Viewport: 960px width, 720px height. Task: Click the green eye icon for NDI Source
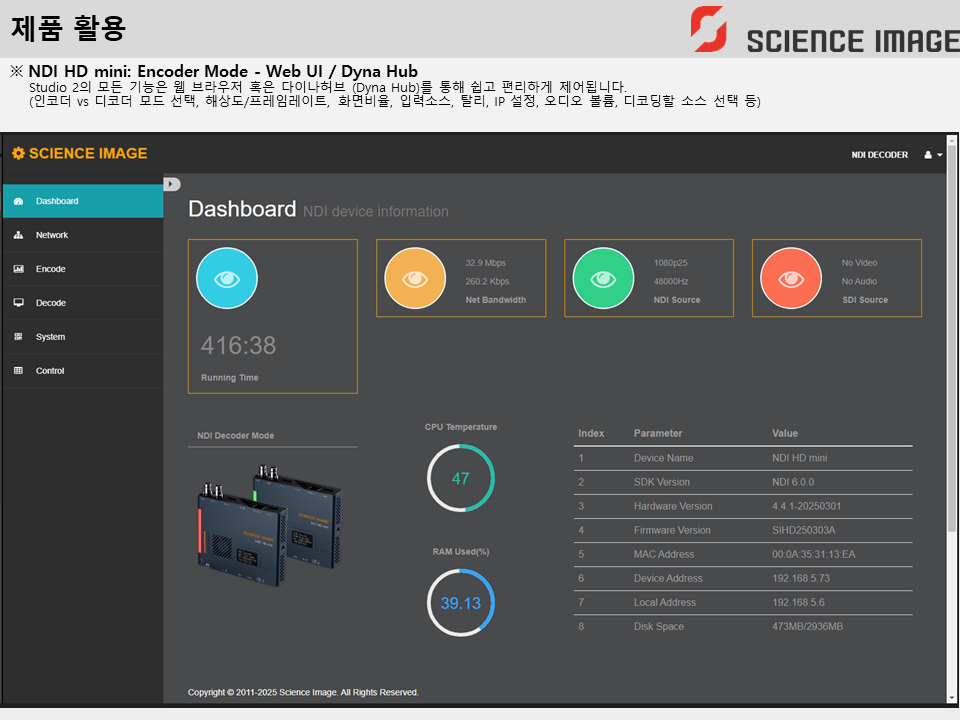(x=603, y=279)
